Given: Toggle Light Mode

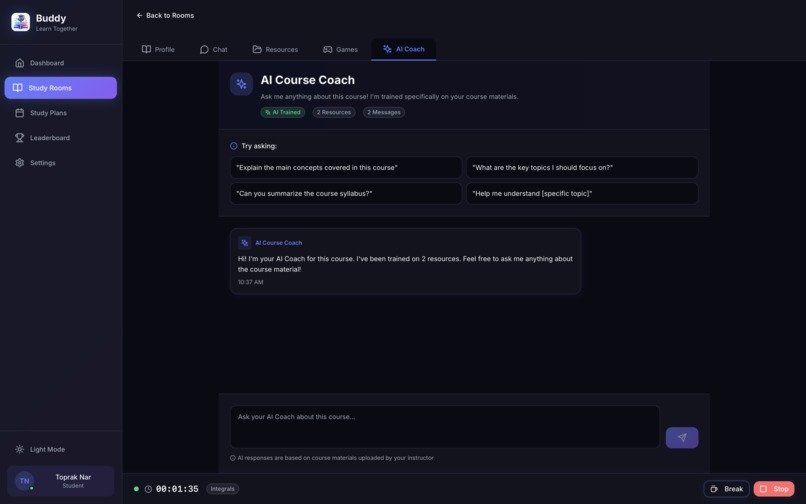Looking at the screenshot, I should [61, 449].
